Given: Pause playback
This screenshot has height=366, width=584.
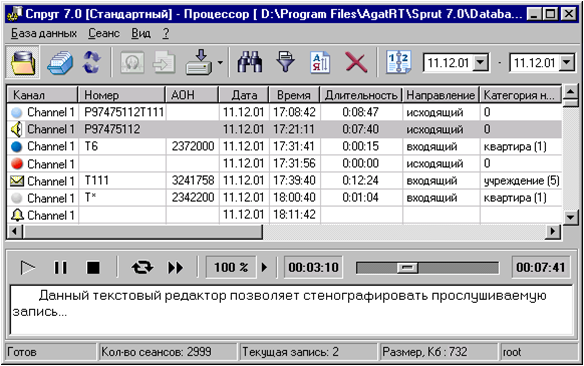Looking at the screenshot, I should pos(60,268).
